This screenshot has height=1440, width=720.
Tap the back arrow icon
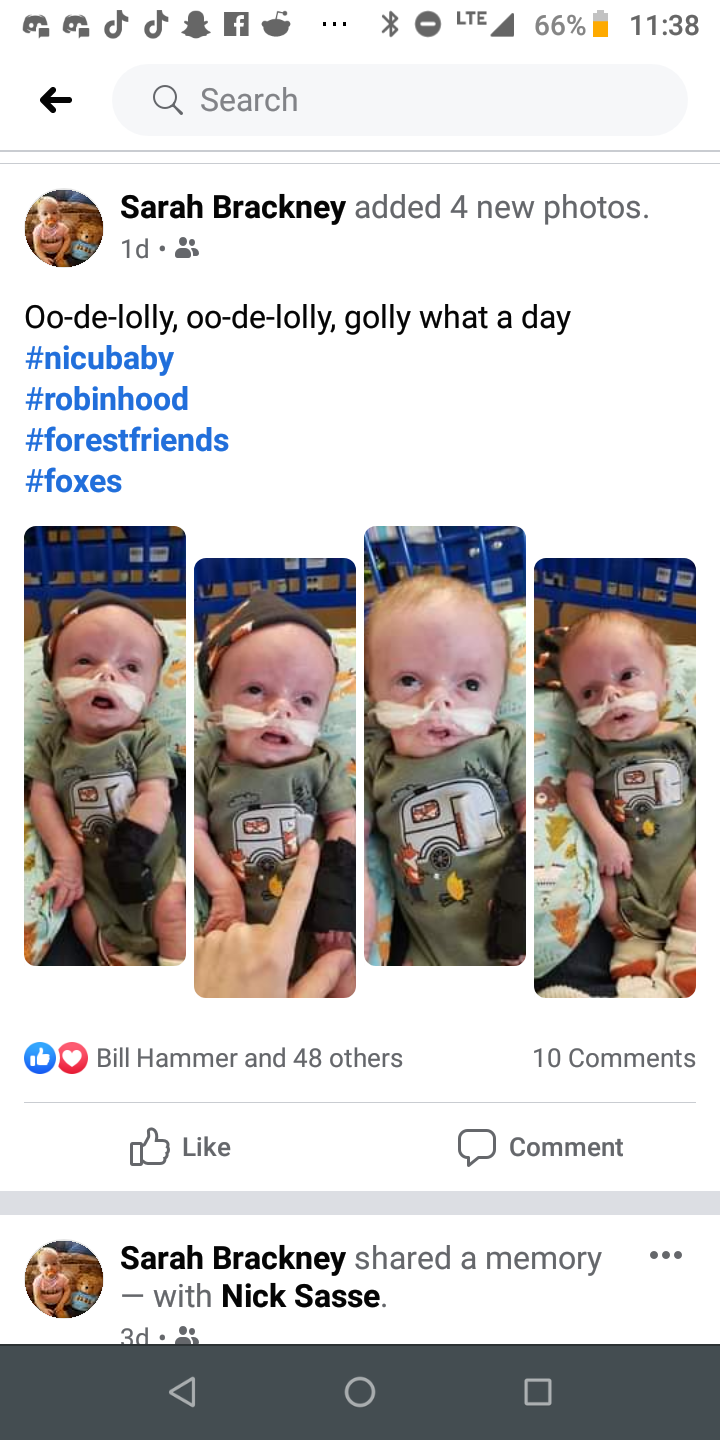56,100
